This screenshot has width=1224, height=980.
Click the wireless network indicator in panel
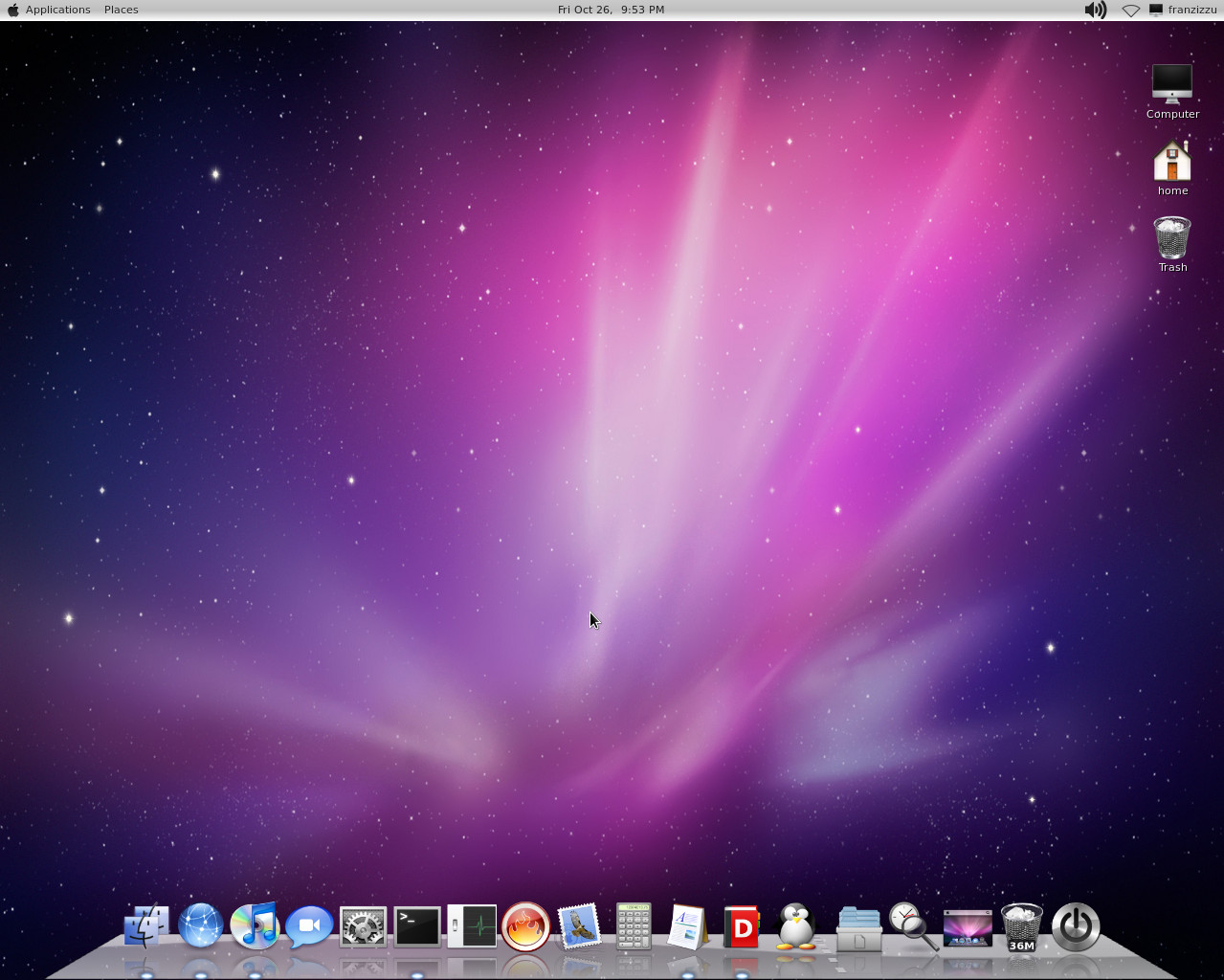pos(1130,11)
